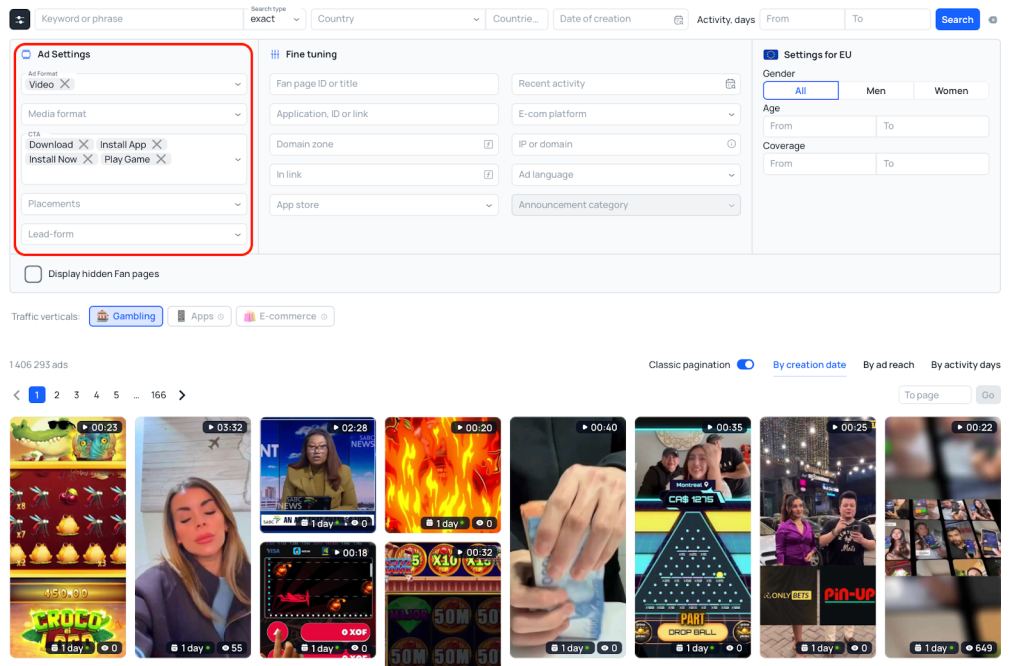Click the Recent activity calendar icon
Image resolution: width=1024 pixels, height=666 pixels.
(x=730, y=84)
